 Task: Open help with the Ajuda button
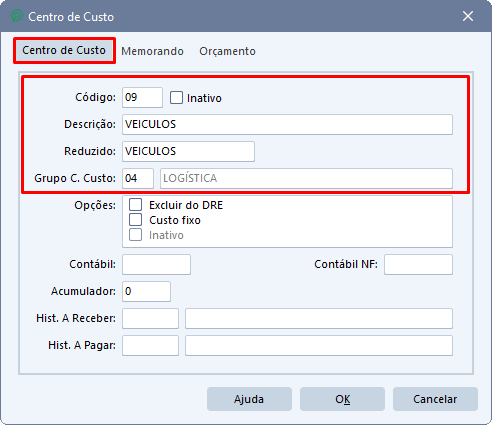click(x=249, y=399)
